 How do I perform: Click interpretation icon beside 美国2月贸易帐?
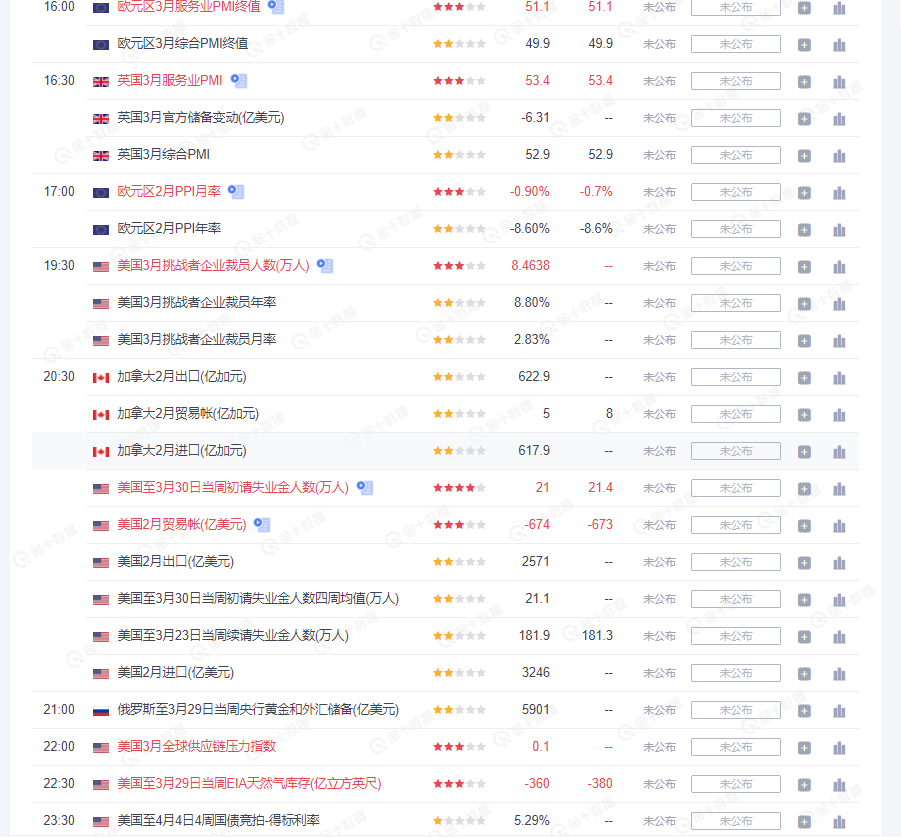[x=262, y=525]
